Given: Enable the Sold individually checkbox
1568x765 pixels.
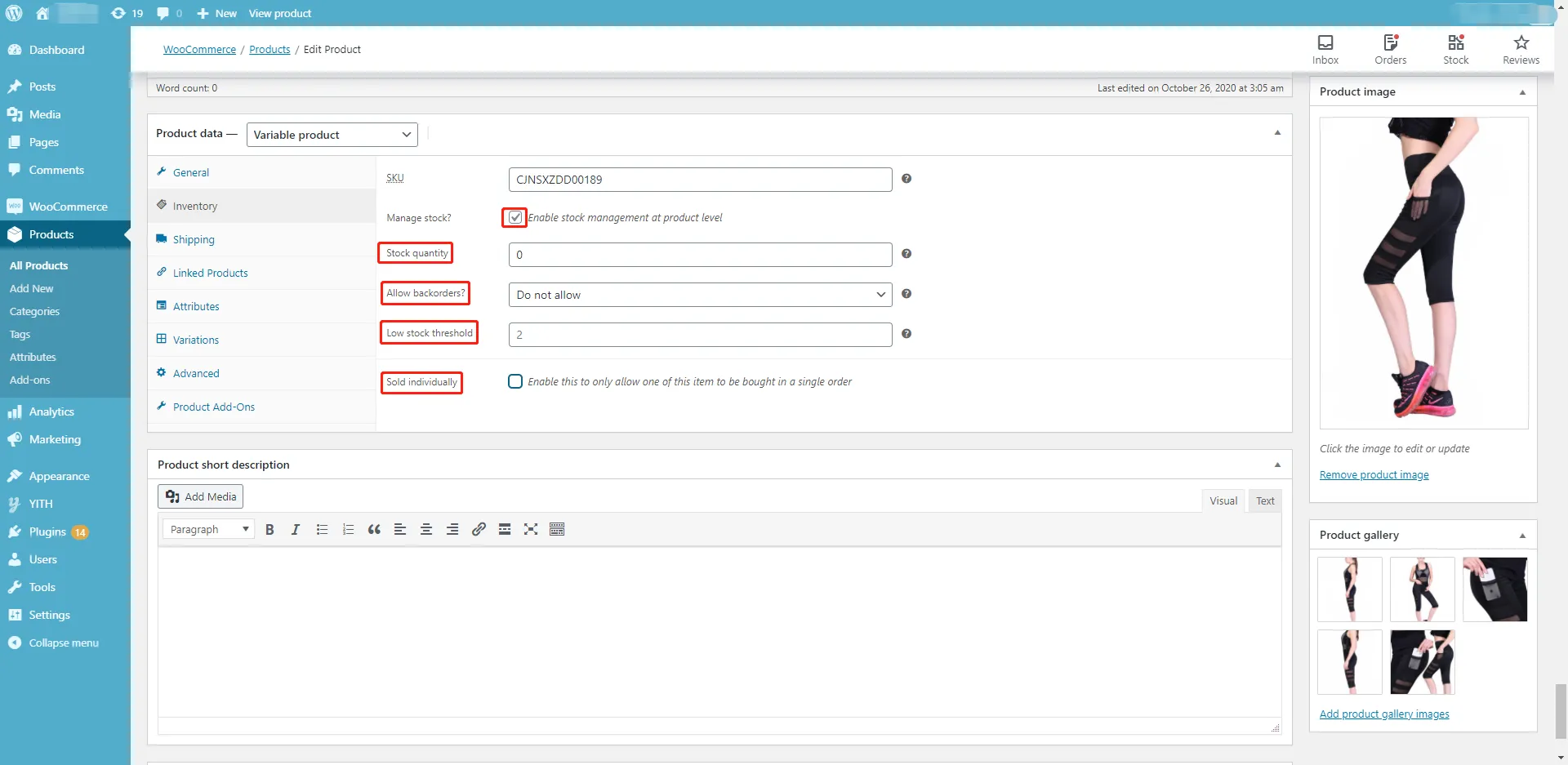Looking at the screenshot, I should [515, 382].
